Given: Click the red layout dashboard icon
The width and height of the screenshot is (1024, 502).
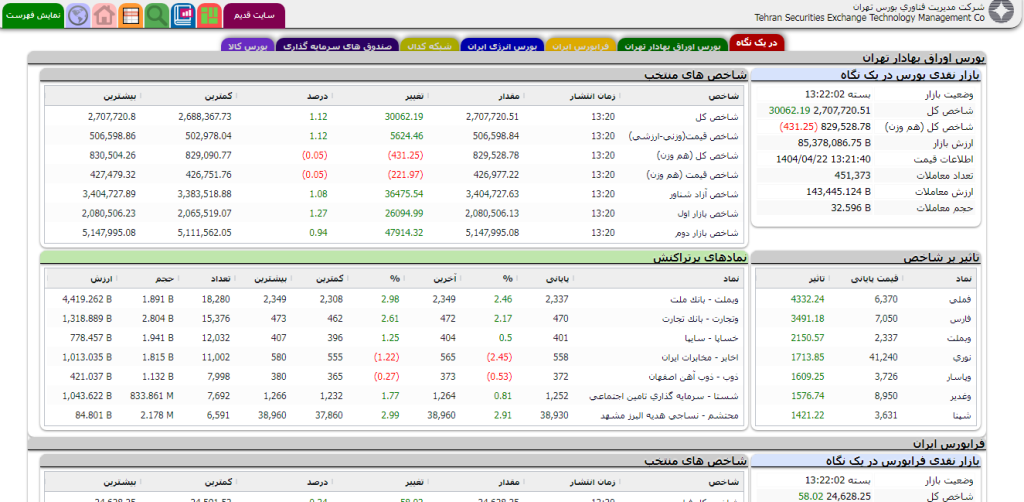Looking at the screenshot, I should [x=209, y=14].
